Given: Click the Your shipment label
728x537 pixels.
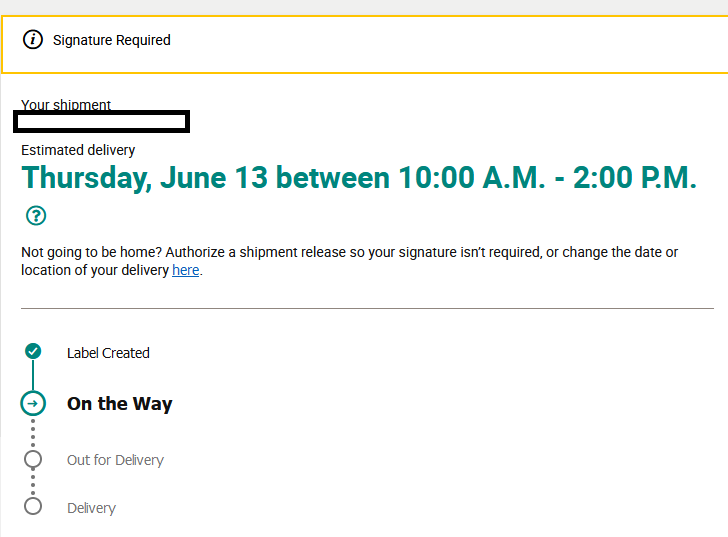Looking at the screenshot, I should (x=66, y=105).
